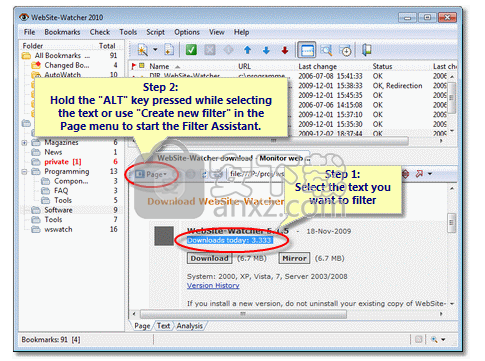485x361 pixels.
Task: Switch to the Text tab
Action: 163,326
